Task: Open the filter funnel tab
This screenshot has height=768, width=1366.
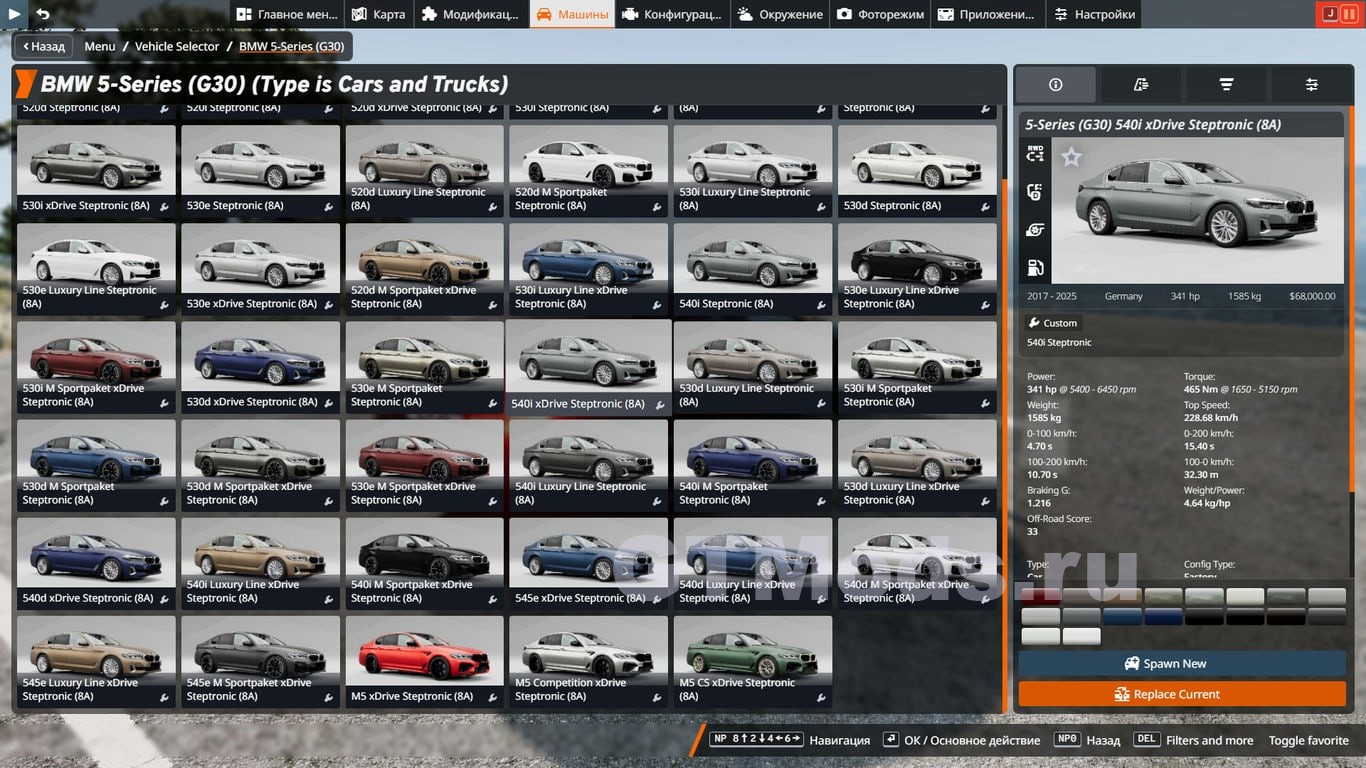Action: (x=1226, y=85)
